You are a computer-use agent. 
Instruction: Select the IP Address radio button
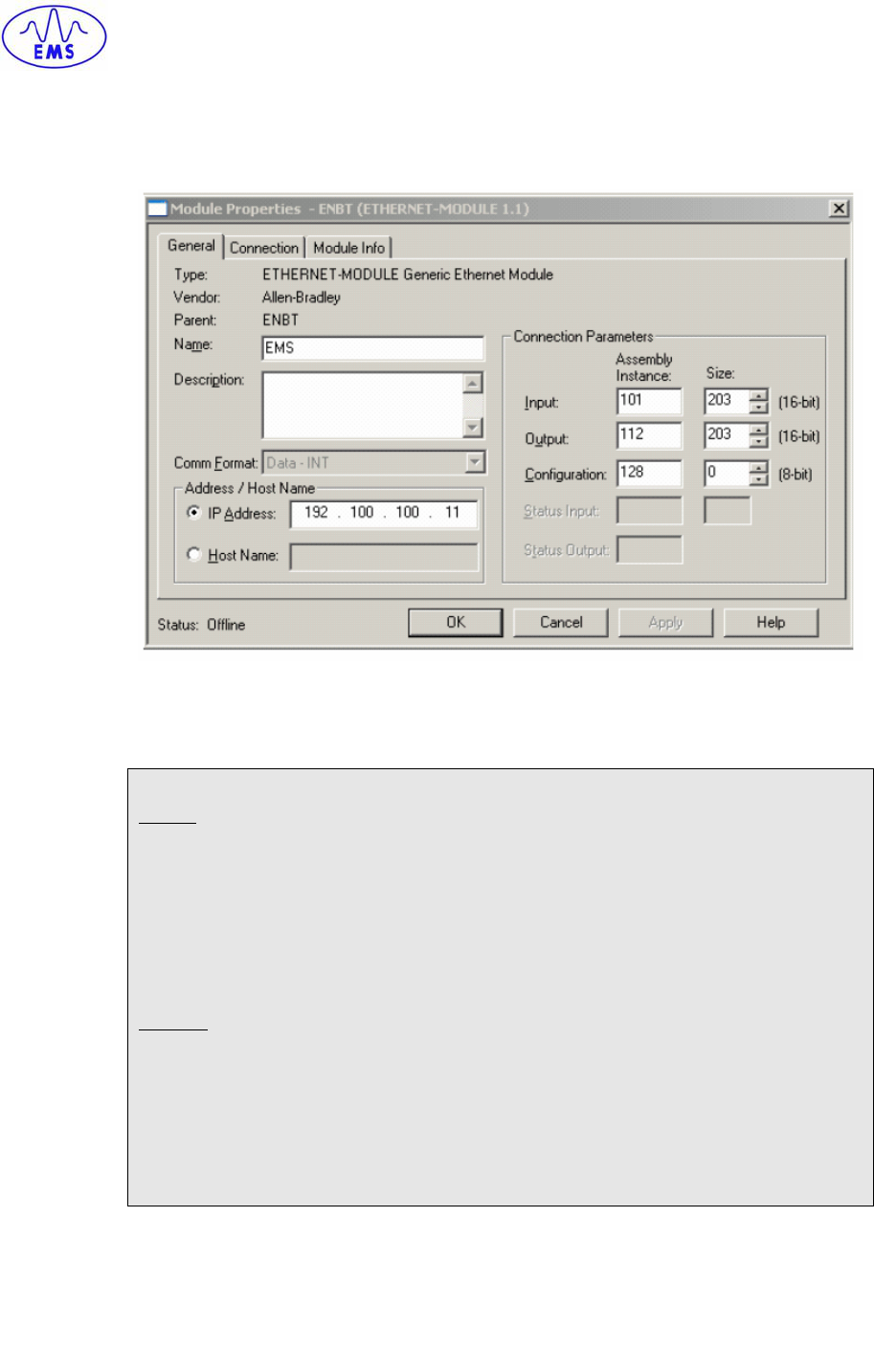193,513
